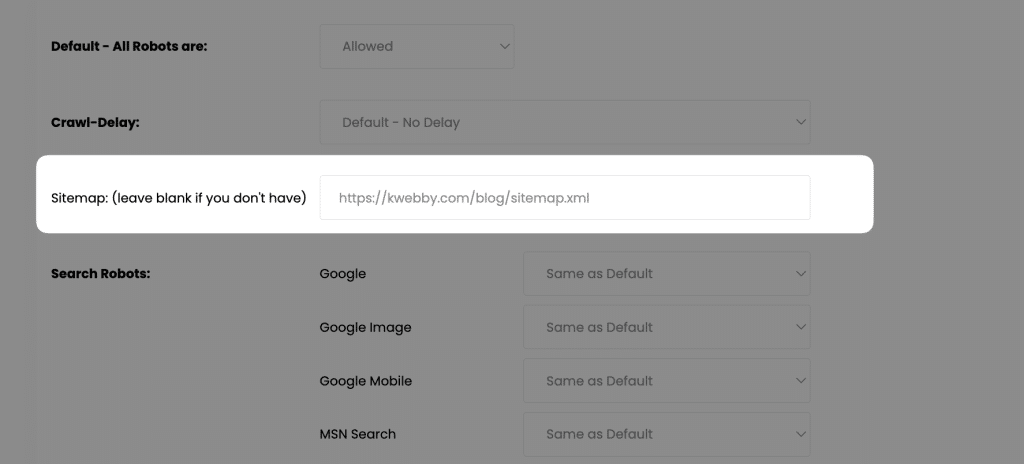Expand the Crawl-Delay dropdown
This screenshot has height=464, width=1024.
pyautogui.click(x=564, y=122)
